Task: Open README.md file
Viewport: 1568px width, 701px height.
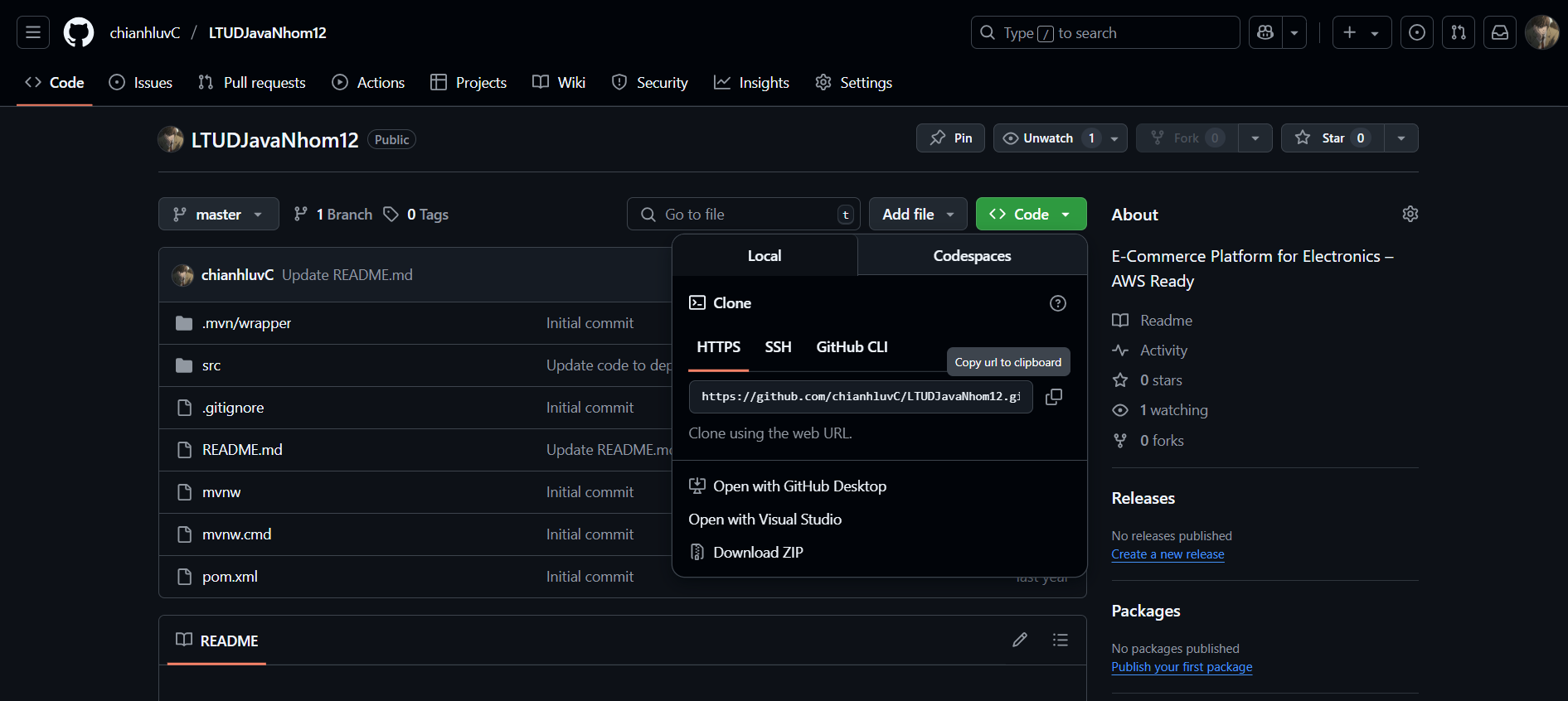Action: pos(242,450)
